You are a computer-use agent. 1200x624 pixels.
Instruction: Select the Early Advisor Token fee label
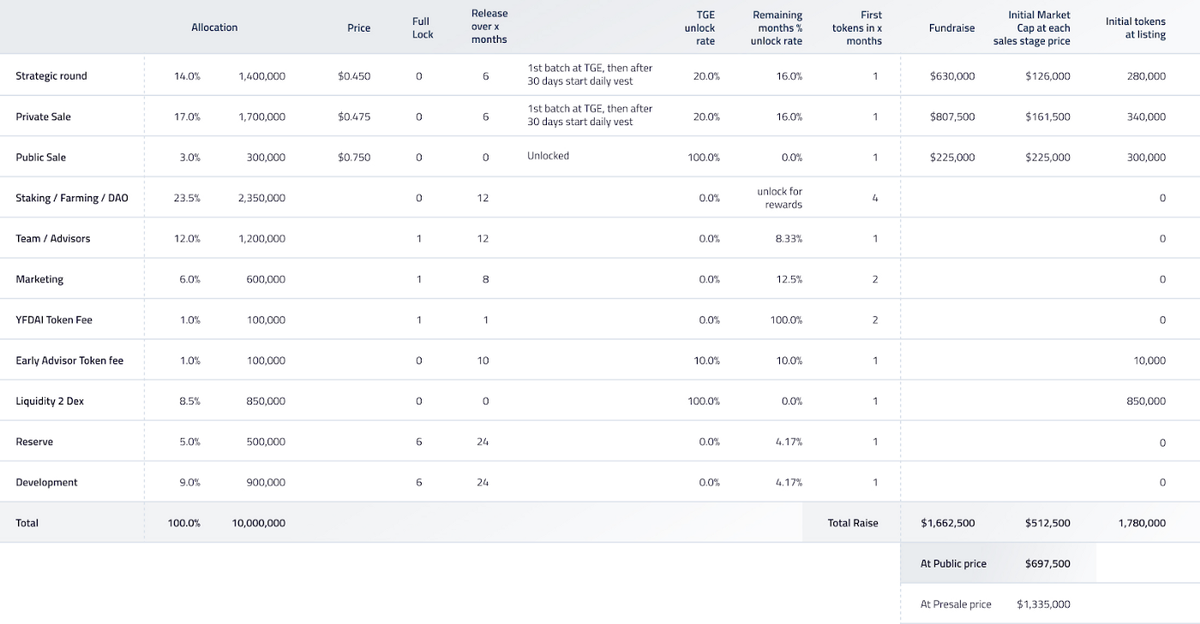click(x=69, y=361)
